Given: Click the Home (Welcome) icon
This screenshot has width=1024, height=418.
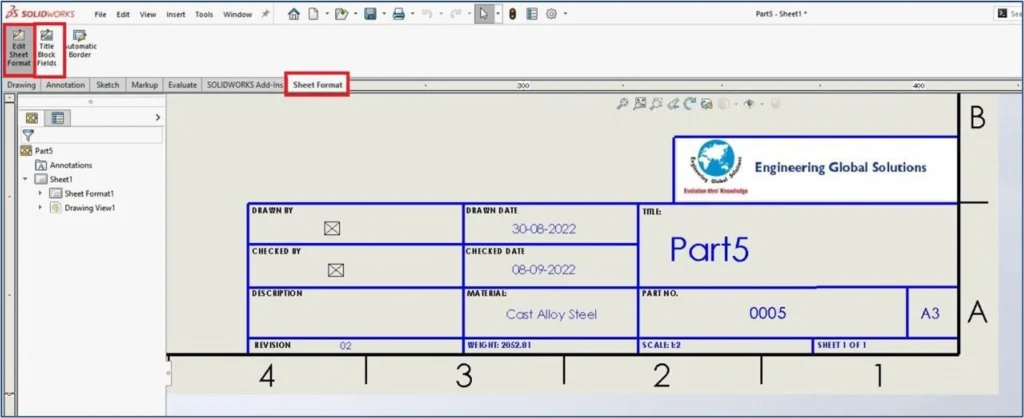Looking at the screenshot, I should [294, 14].
